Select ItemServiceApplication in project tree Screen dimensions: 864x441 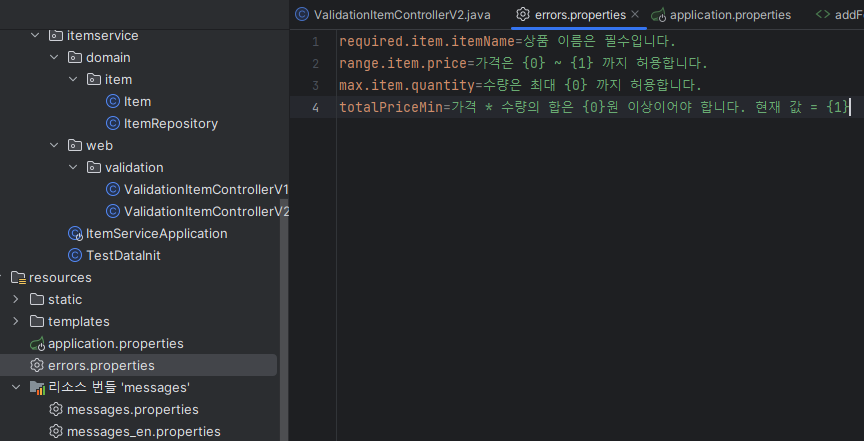pyautogui.click(x=156, y=234)
